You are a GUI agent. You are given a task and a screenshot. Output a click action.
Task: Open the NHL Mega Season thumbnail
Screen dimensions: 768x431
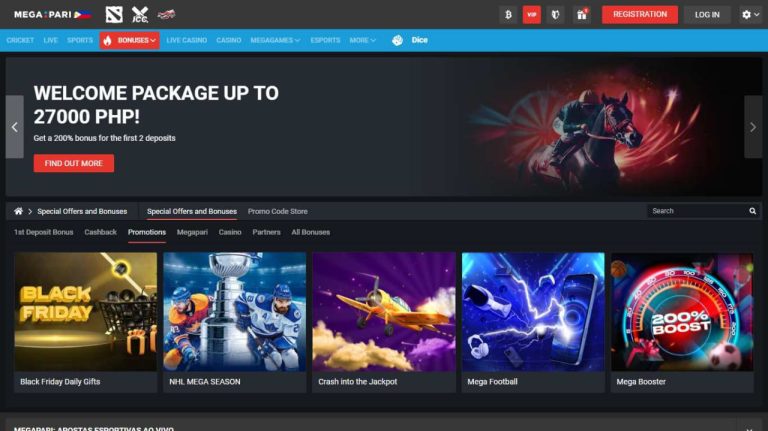(235, 311)
